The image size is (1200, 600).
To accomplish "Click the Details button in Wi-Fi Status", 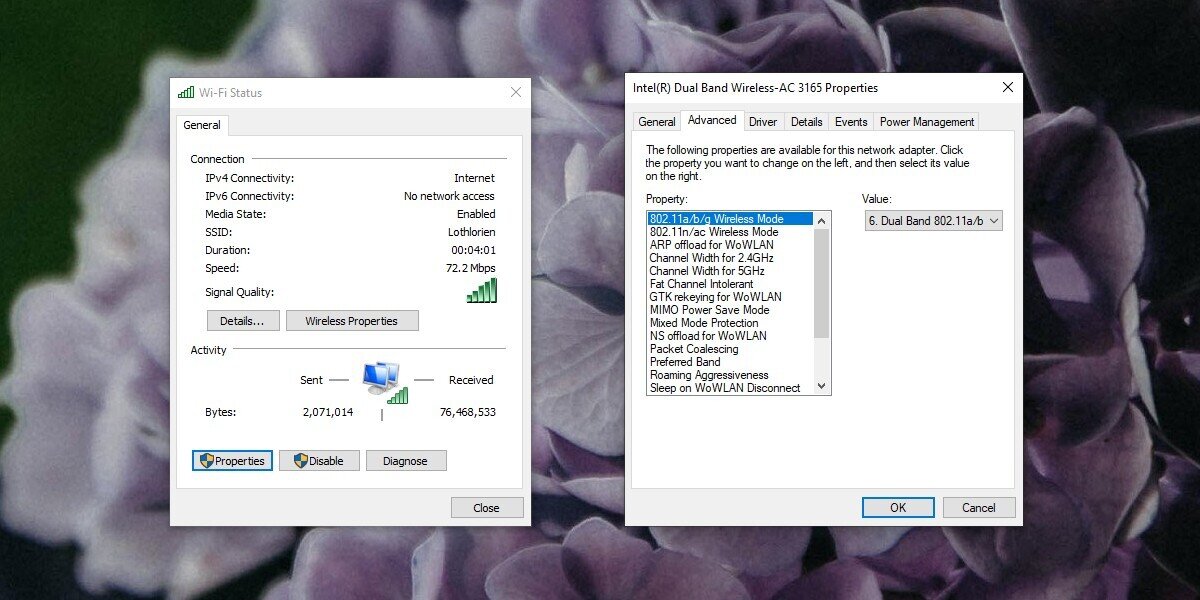I will pos(242,320).
